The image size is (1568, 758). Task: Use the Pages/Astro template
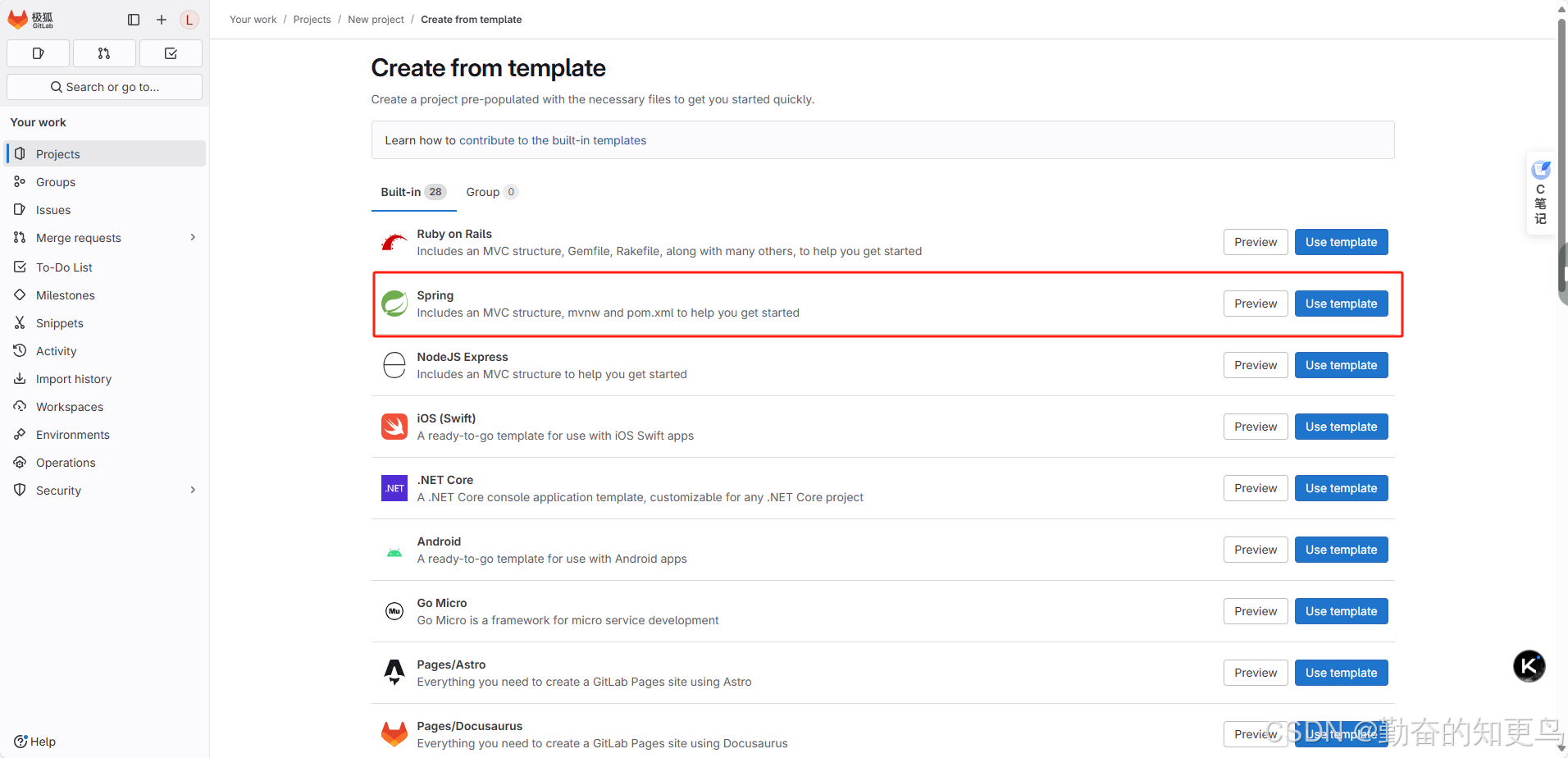[x=1341, y=673]
